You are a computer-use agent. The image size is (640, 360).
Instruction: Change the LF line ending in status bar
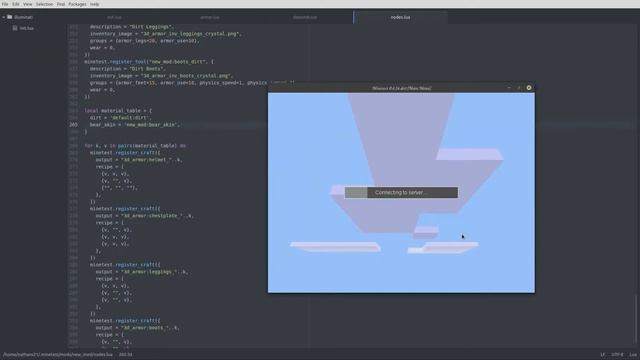pyautogui.click(x=602, y=355)
